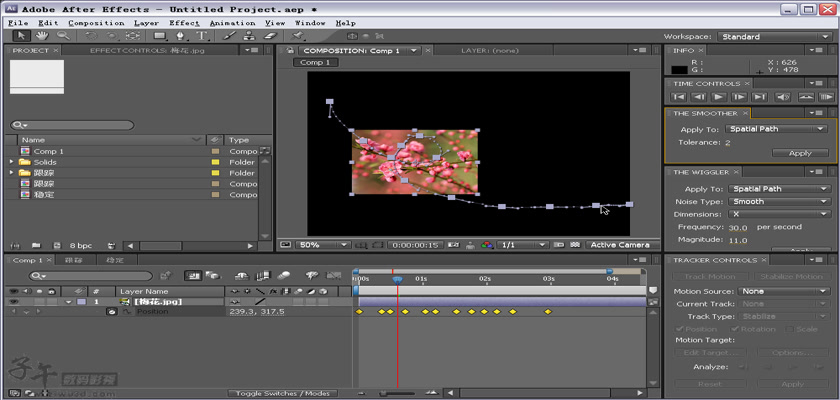Image resolution: width=840 pixels, height=400 pixels.
Task: Open the Smoother Apply To dropdown
Action: click(x=777, y=129)
